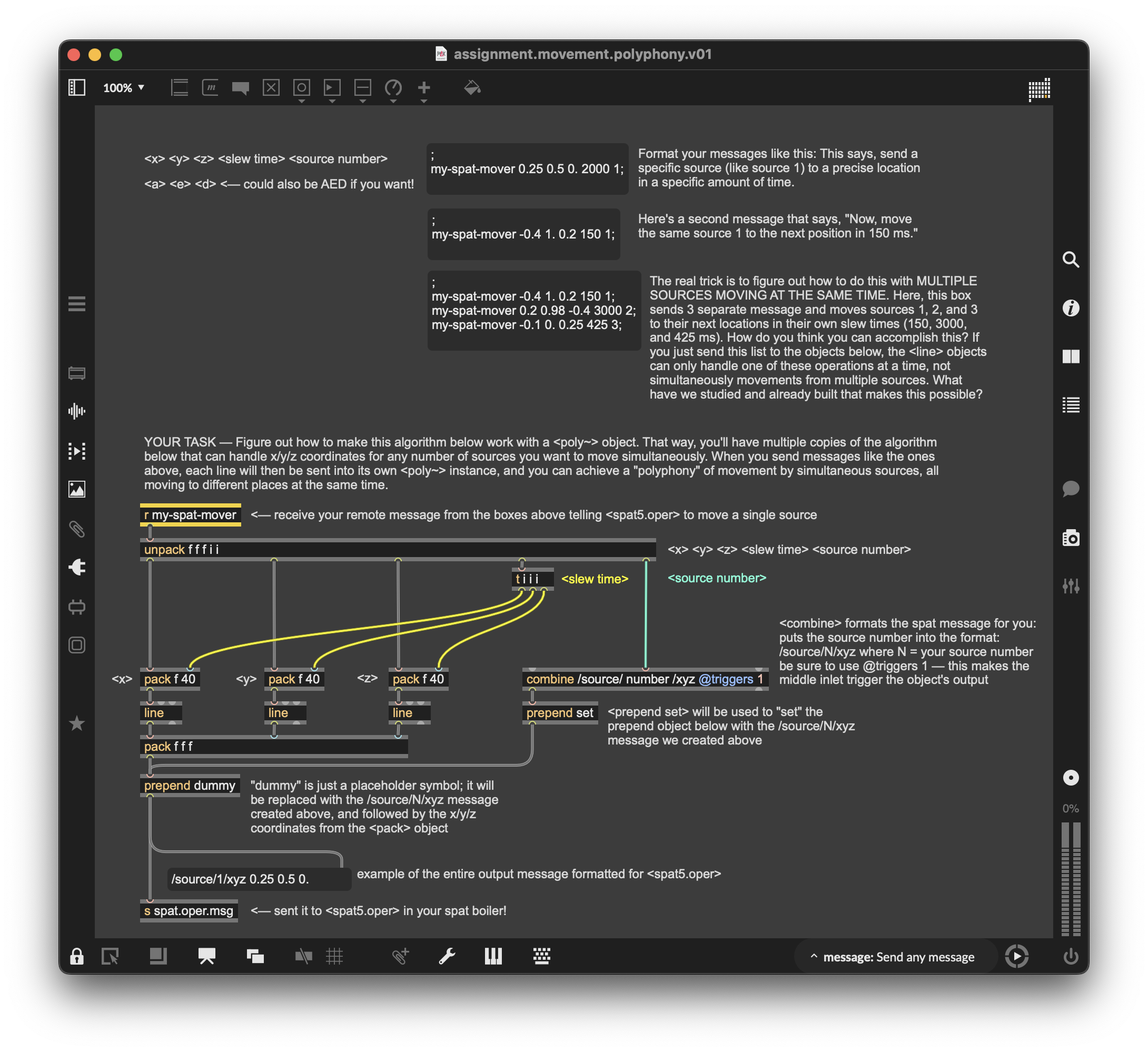This screenshot has height=1052, width=1148.
Task: Toggle grid visibility in bottom toolbar
Action: click(x=334, y=956)
